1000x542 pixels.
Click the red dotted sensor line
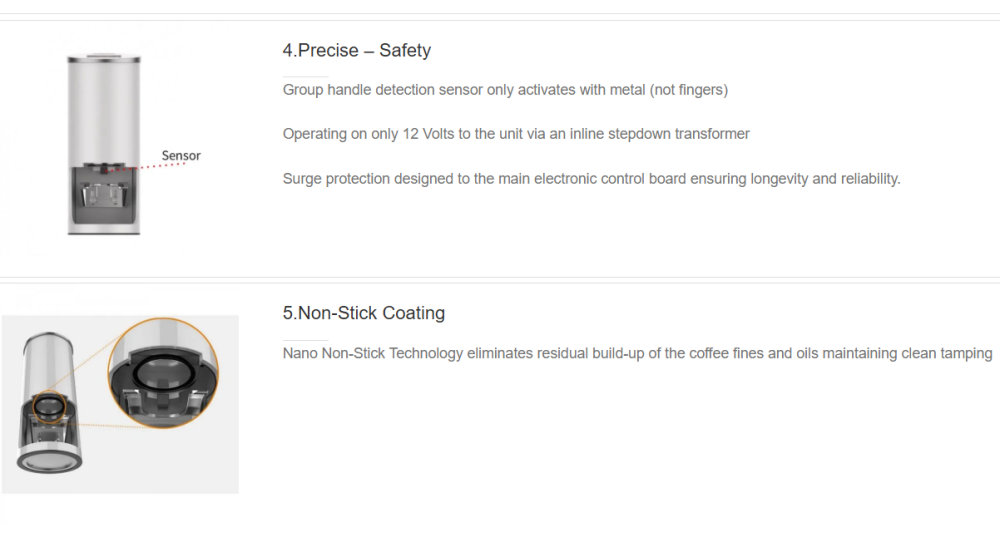[148, 165]
